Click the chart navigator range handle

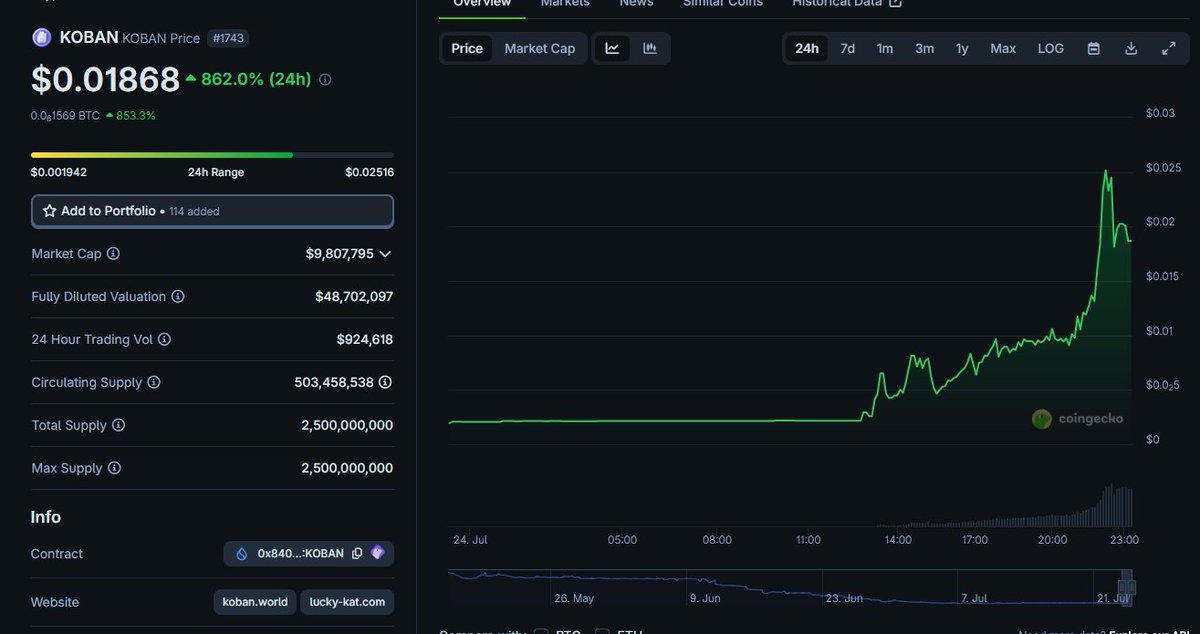[1126, 586]
